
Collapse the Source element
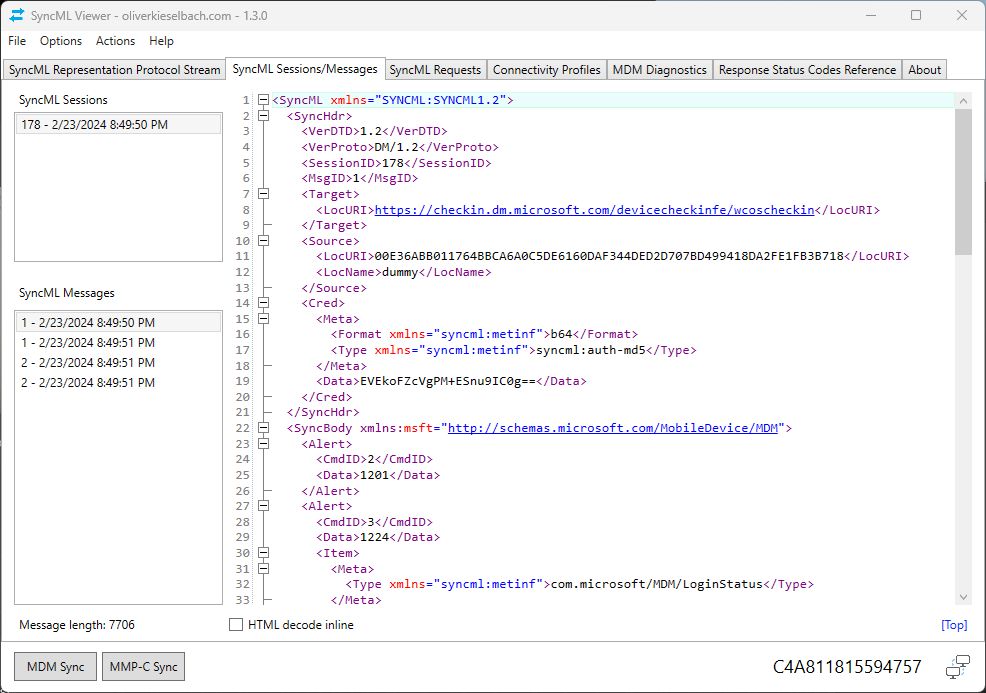click(262, 240)
